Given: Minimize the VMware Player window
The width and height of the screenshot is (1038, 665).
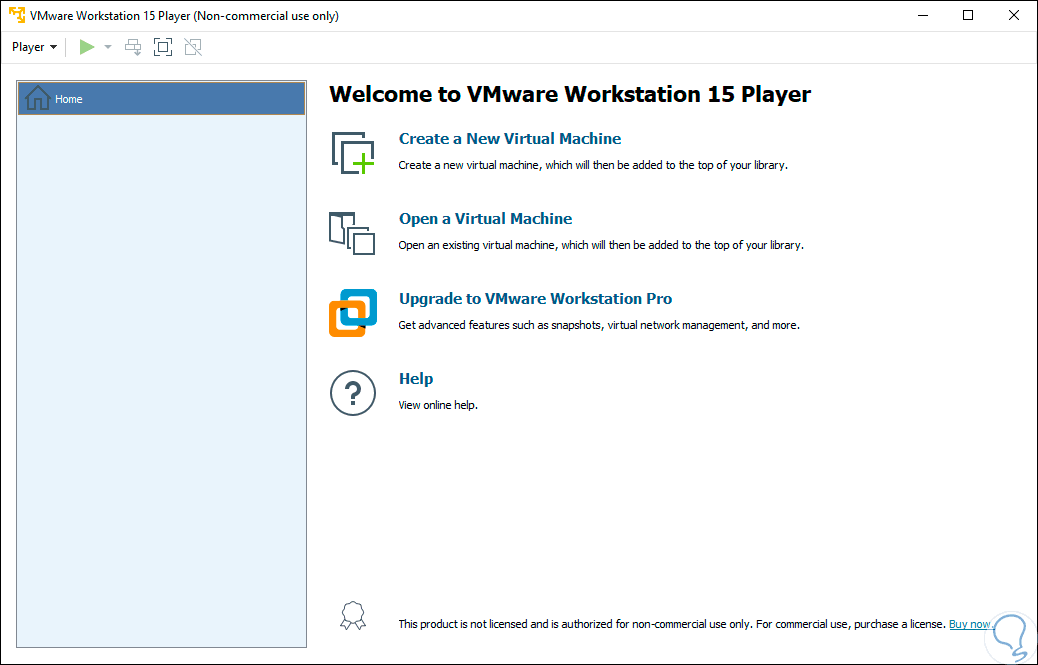Looking at the screenshot, I should click(x=922, y=15).
